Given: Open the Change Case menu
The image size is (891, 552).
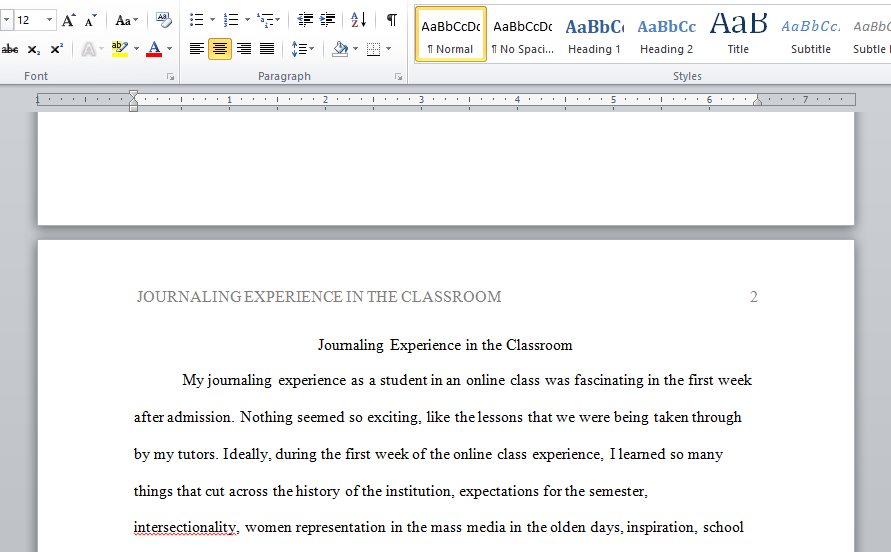Looking at the screenshot, I should [x=126, y=20].
